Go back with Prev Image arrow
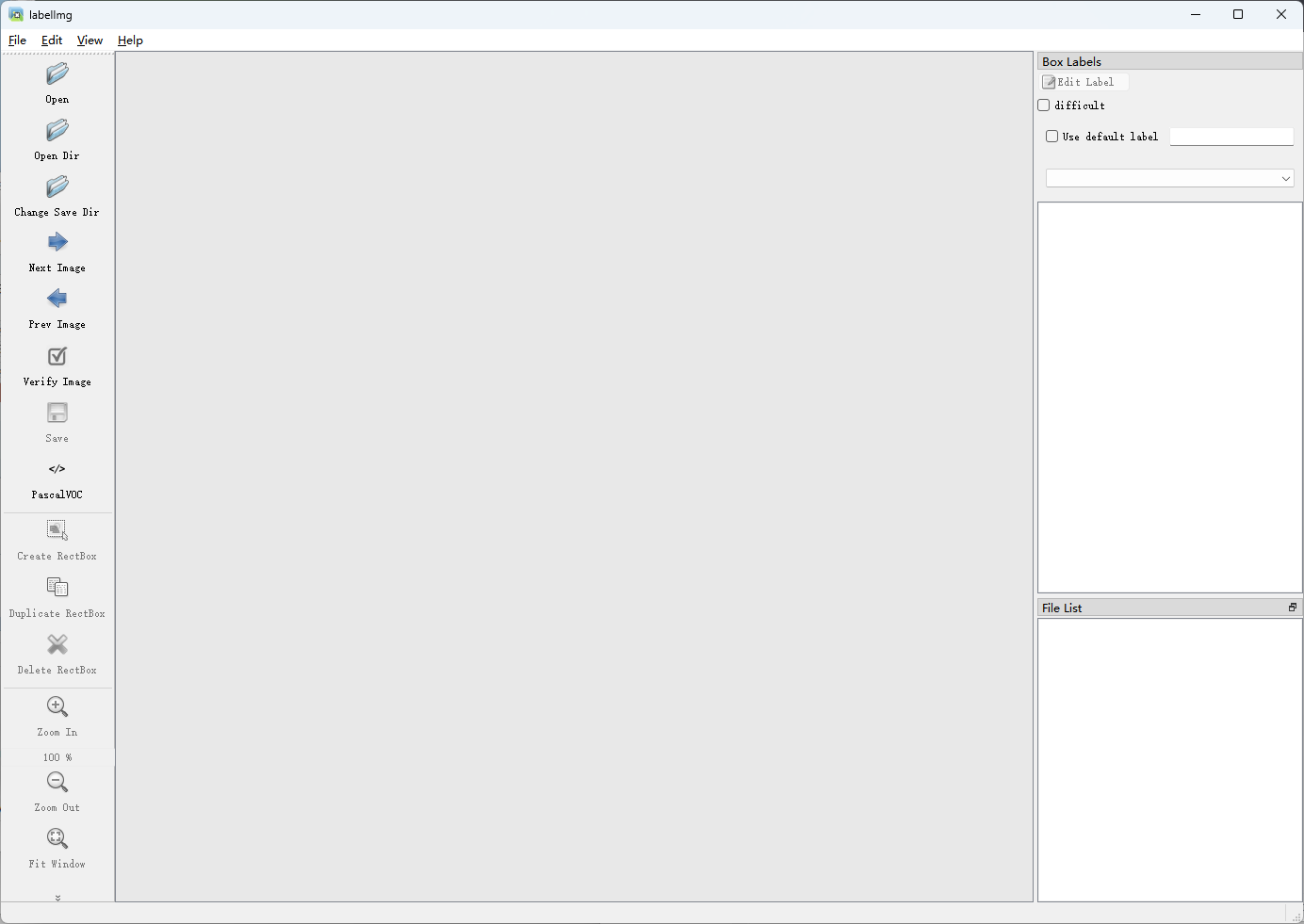Screen dimensions: 1304x924 (57, 299)
